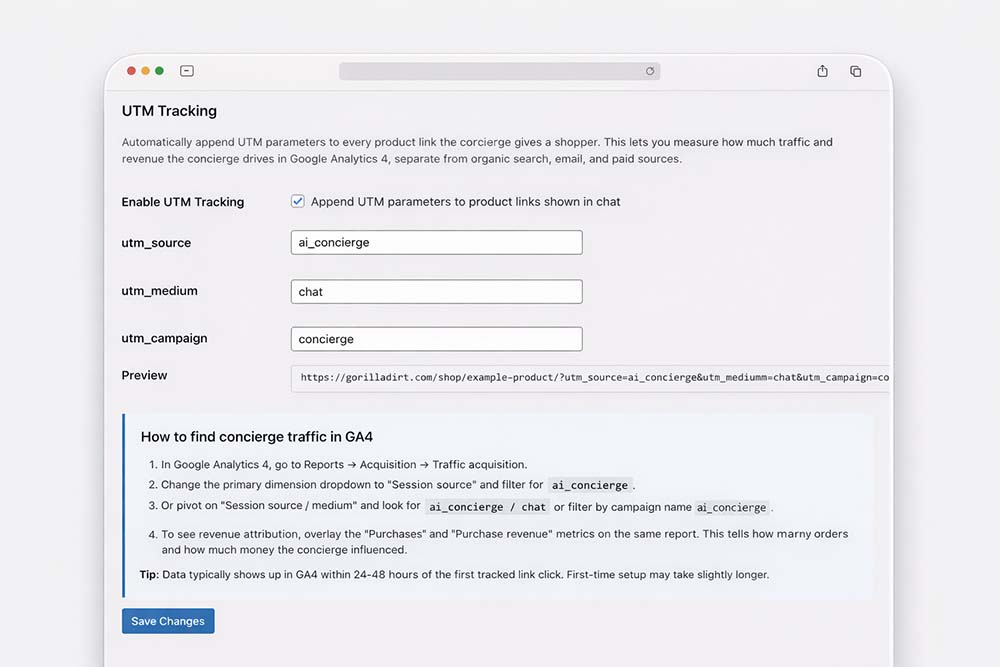Maximize the window with the green button
Viewport: 1000px width, 667px height.
[160, 71]
